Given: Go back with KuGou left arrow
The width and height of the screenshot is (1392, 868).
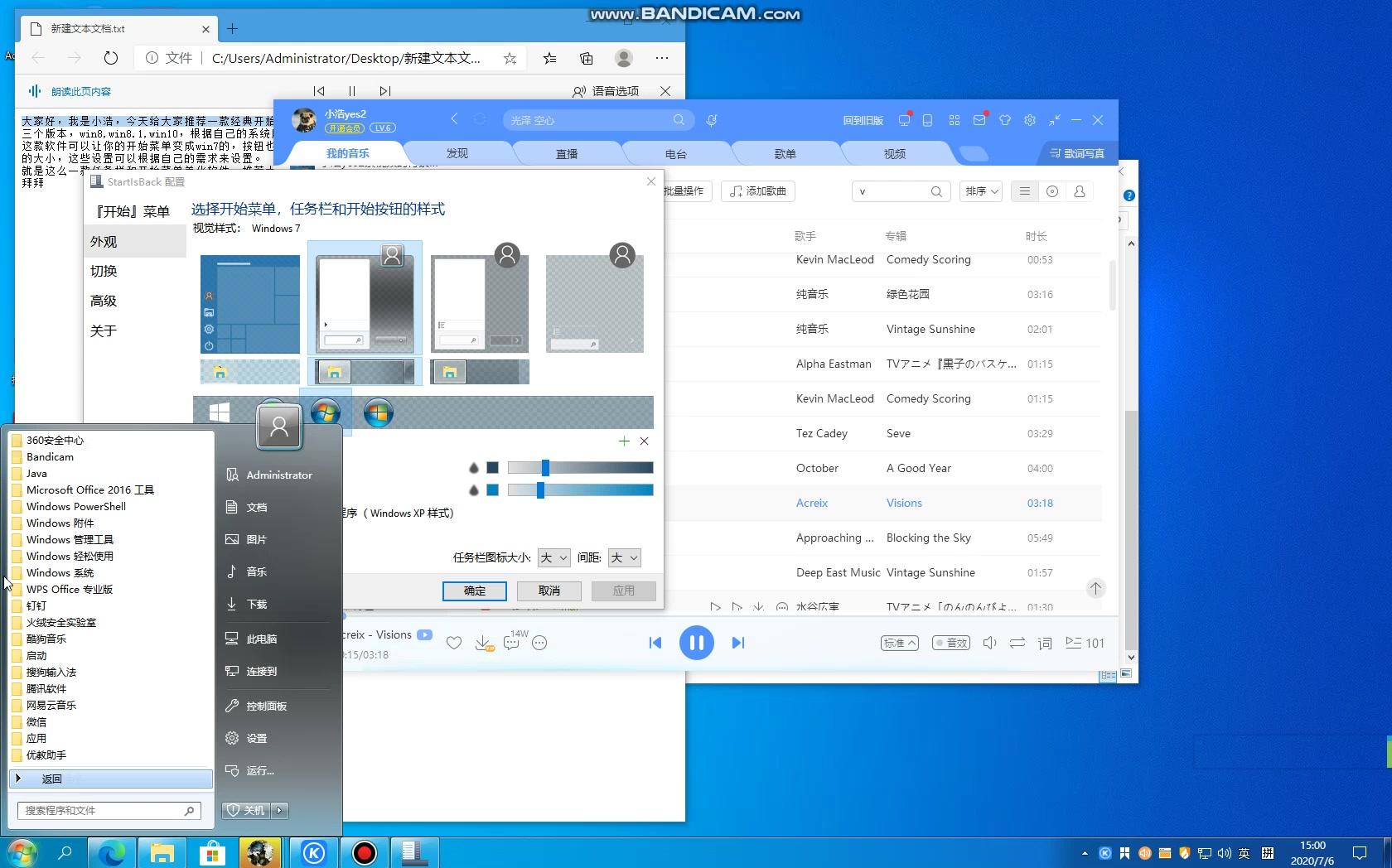Looking at the screenshot, I should (454, 119).
